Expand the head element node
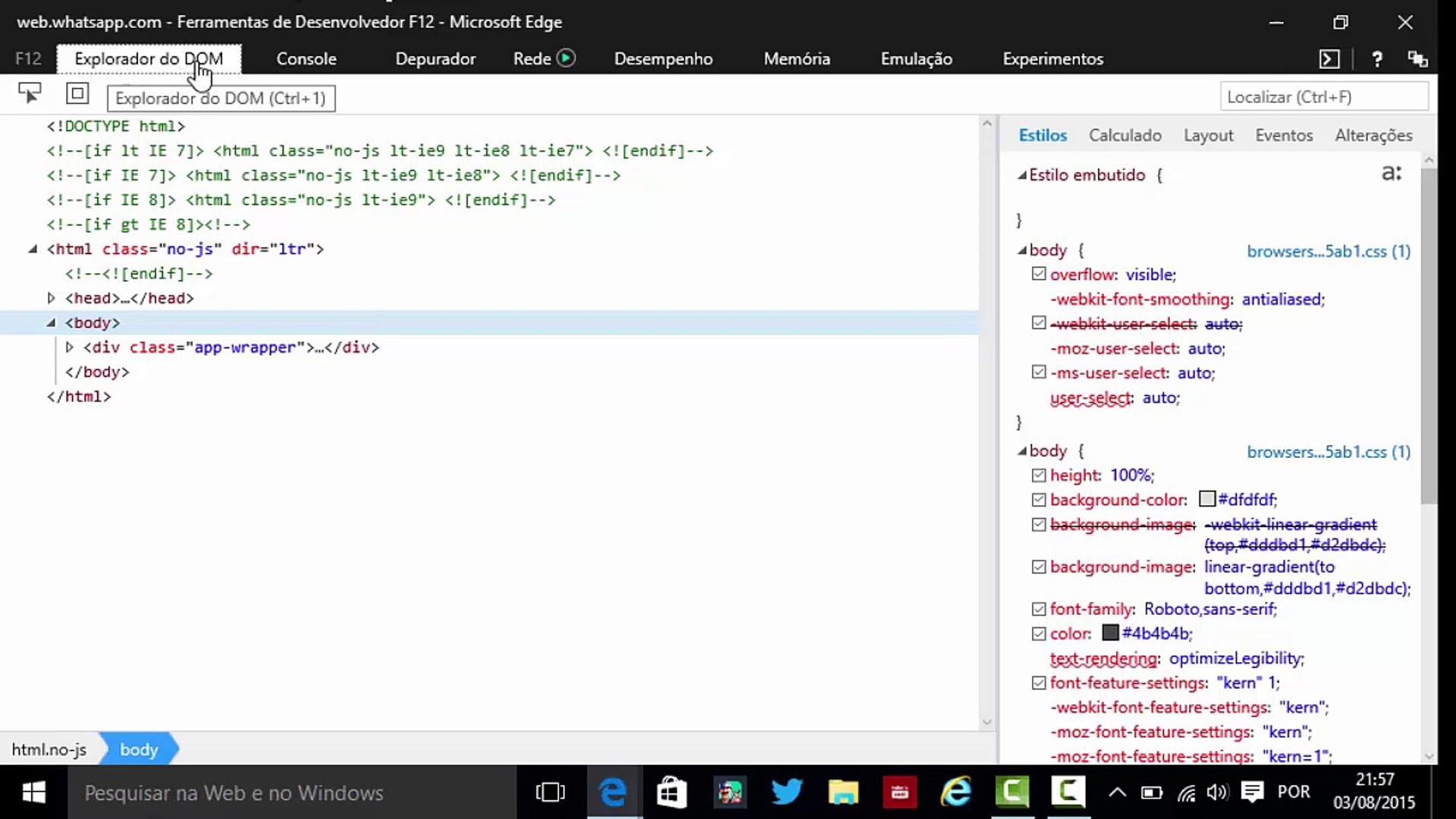 pyautogui.click(x=50, y=298)
